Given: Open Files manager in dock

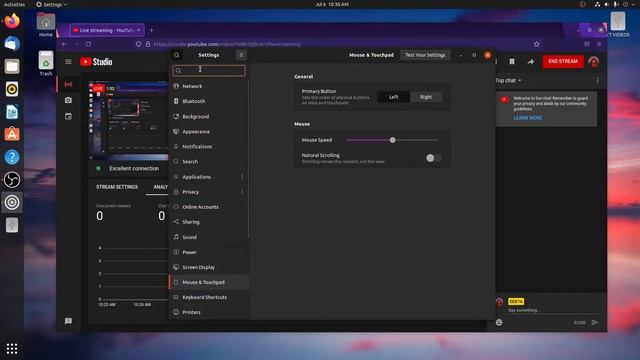Looking at the screenshot, I should pyautogui.click(x=12, y=66).
